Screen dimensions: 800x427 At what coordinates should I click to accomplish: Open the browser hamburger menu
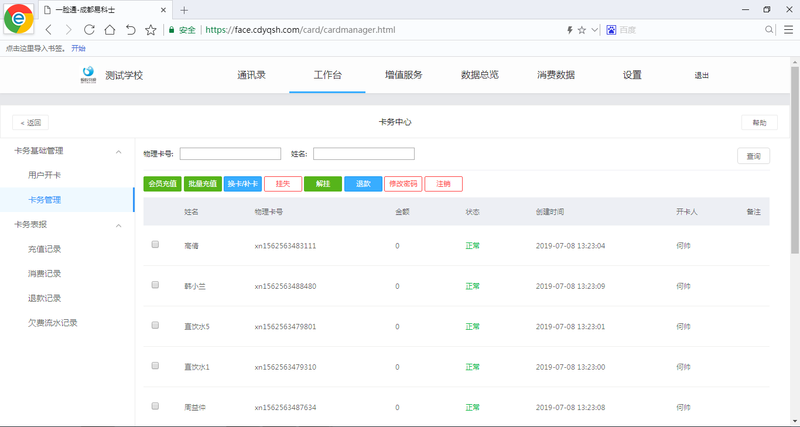[x=787, y=30]
